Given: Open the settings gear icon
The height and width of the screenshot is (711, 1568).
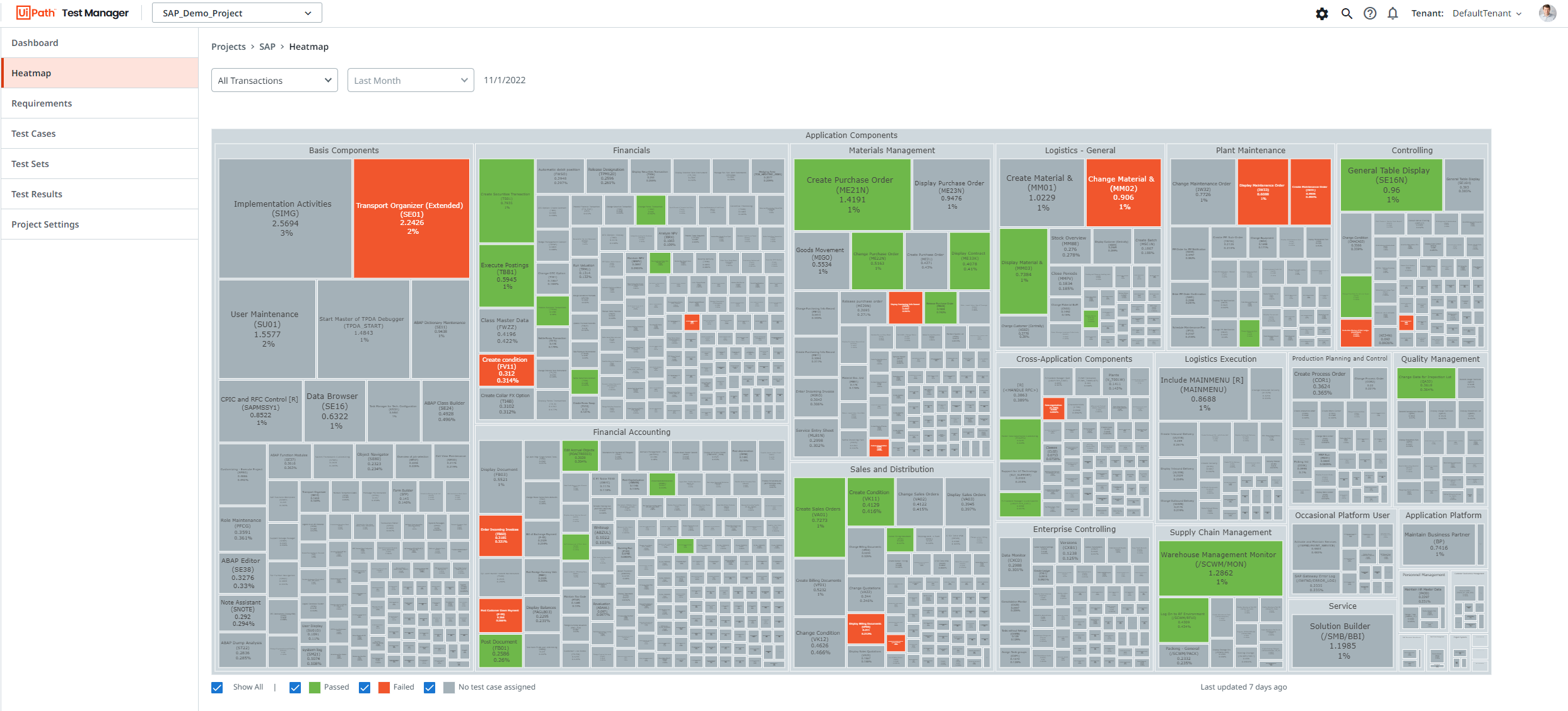Looking at the screenshot, I should click(1322, 13).
